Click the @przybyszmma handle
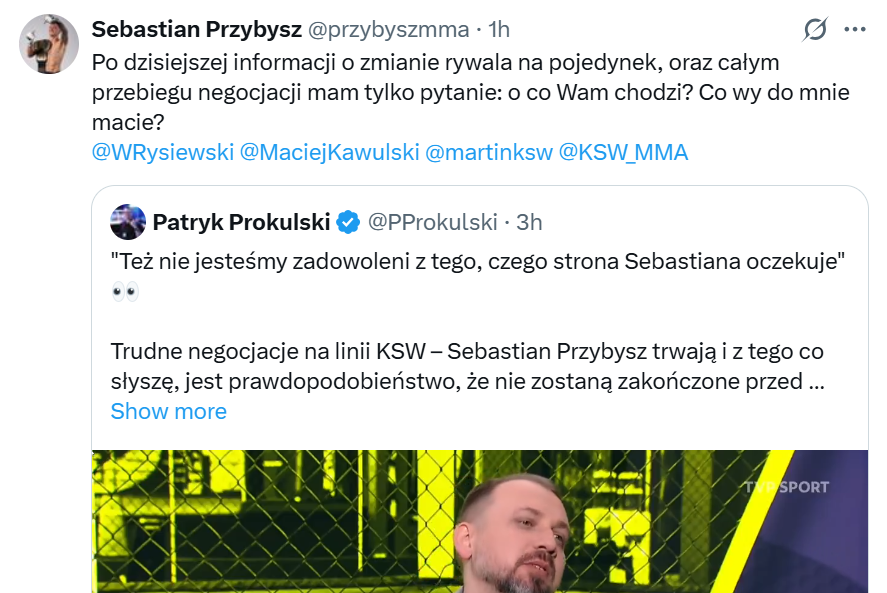Image resolution: width=887 pixels, height=593 pixels. coord(381,30)
